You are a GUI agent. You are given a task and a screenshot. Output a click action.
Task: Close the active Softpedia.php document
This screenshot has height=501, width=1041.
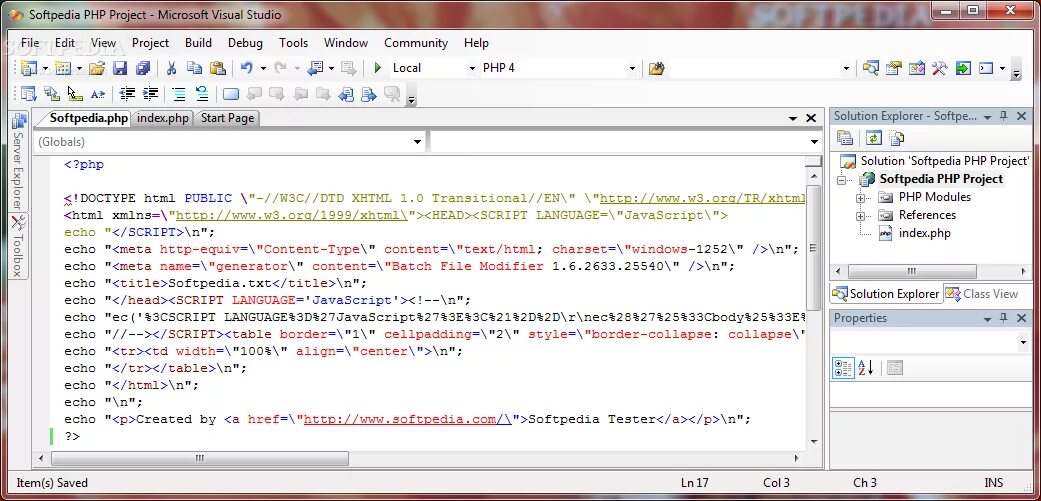pos(811,118)
